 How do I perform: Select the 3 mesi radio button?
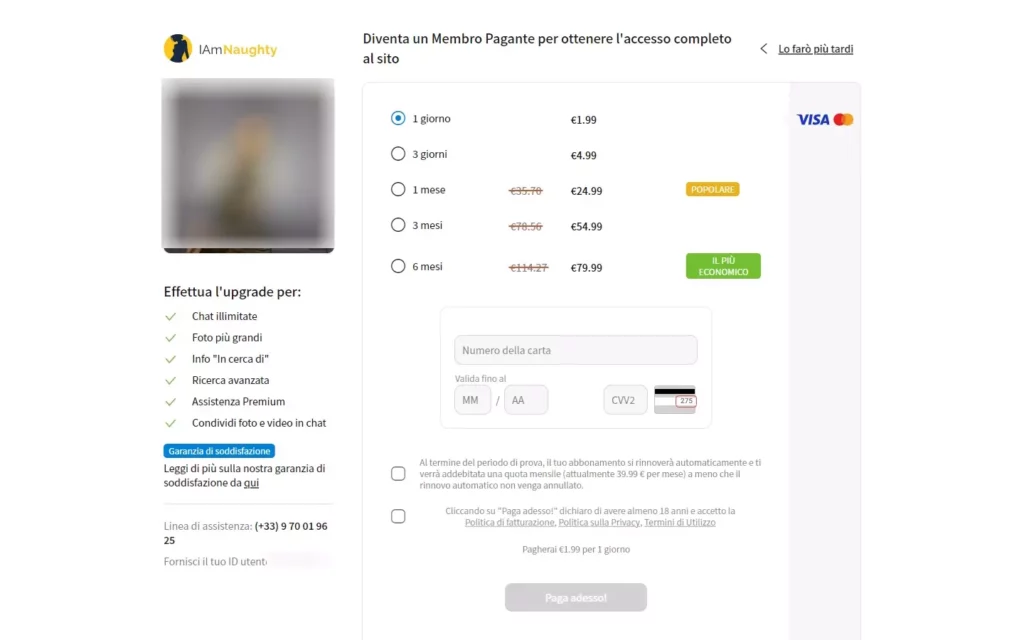tap(398, 225)
